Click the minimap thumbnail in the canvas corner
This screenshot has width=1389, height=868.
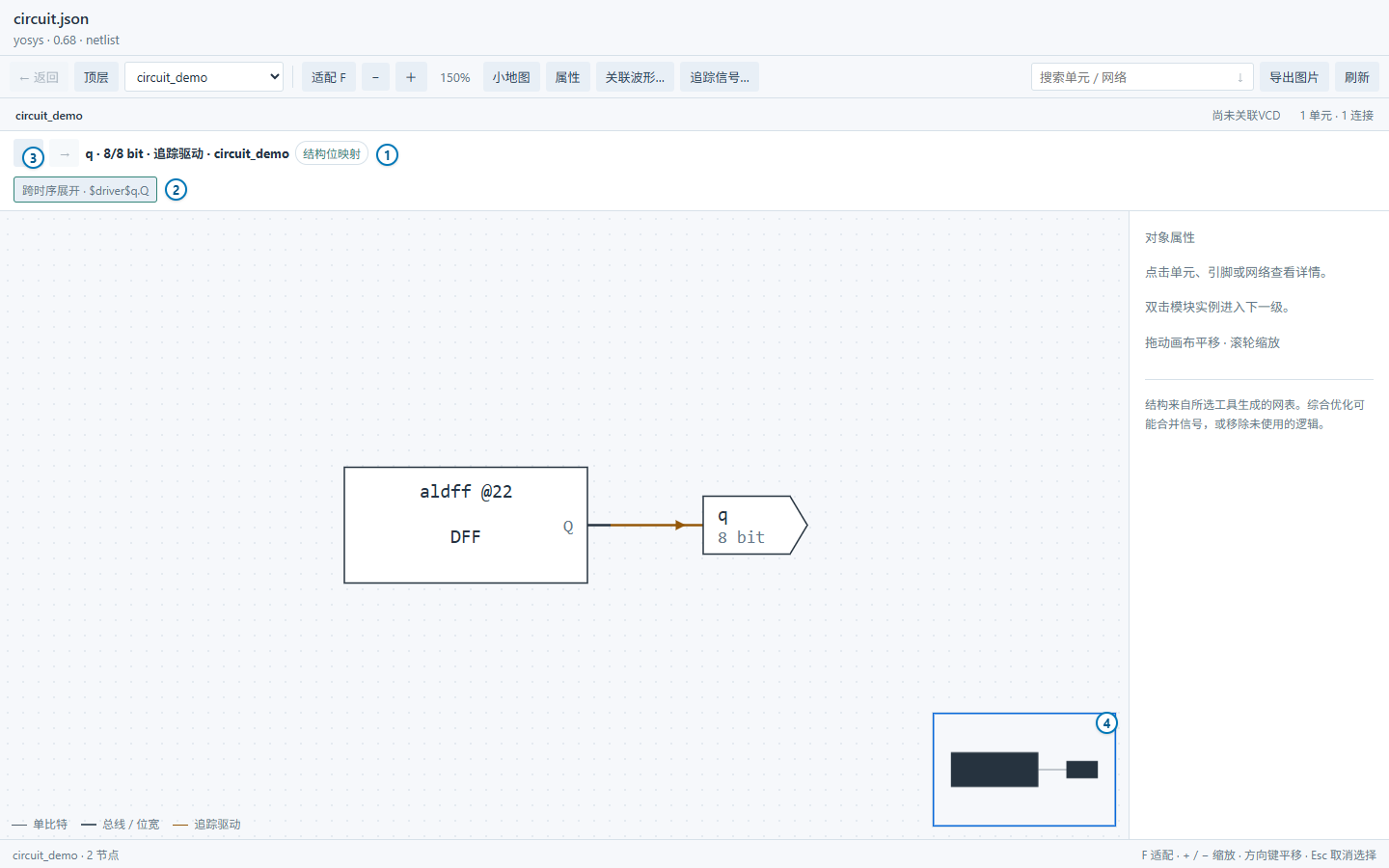click(x=1024, y=770)
